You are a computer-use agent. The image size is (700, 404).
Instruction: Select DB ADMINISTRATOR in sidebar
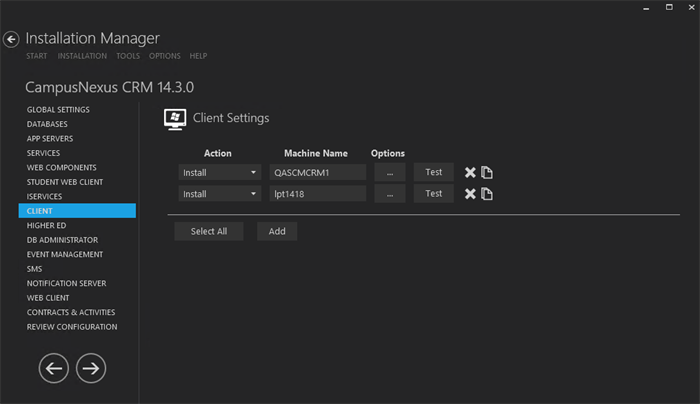pyautogui.click(x=62, y=240)
